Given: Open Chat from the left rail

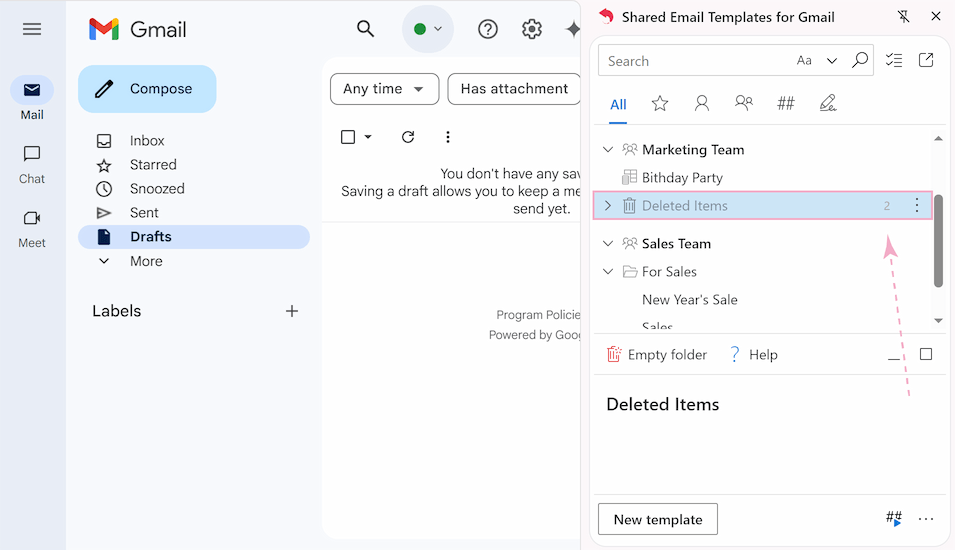Looking at the screenshot, I should [x=32, y=164].
